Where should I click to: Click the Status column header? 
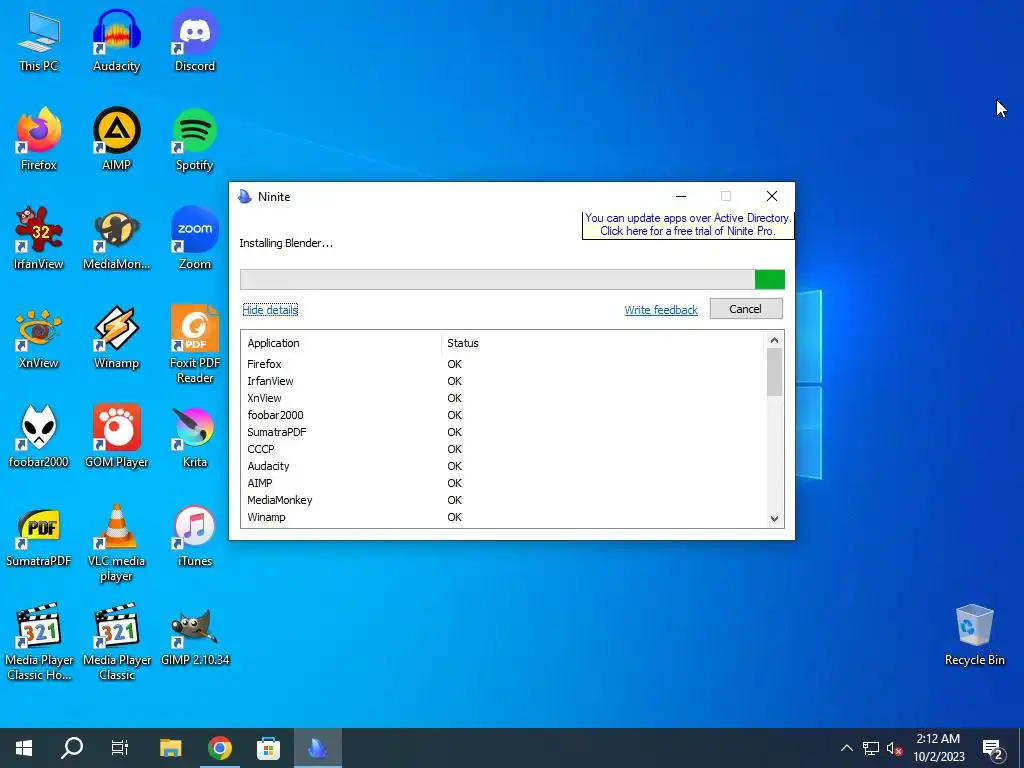(x=601, y=343)
